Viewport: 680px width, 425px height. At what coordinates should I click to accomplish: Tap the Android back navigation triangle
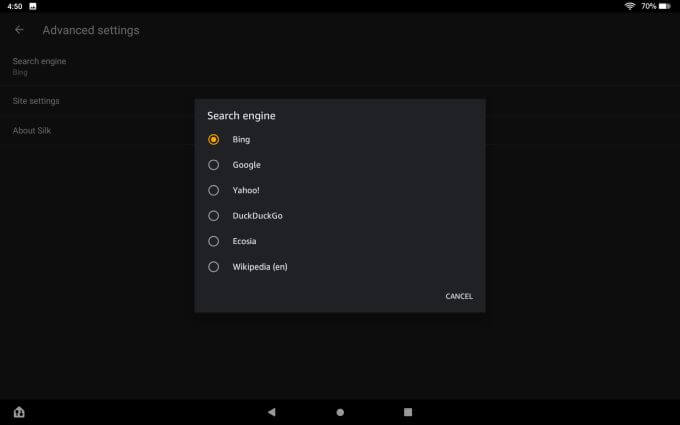click(271, 412)
